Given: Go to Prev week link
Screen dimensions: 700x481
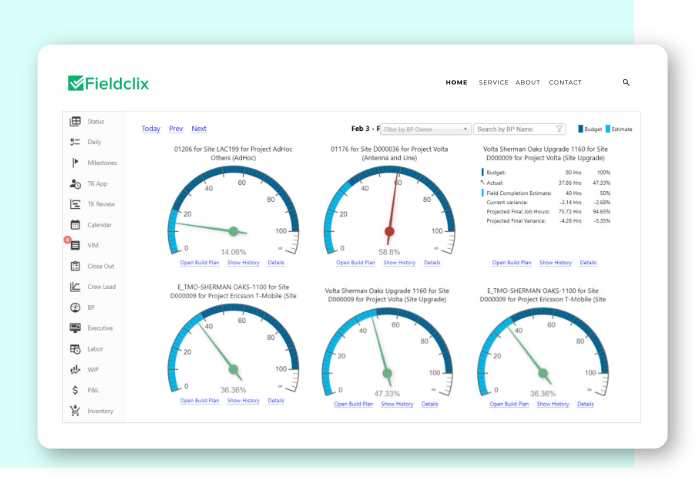Looking at the screenshot, I should 176,129.
